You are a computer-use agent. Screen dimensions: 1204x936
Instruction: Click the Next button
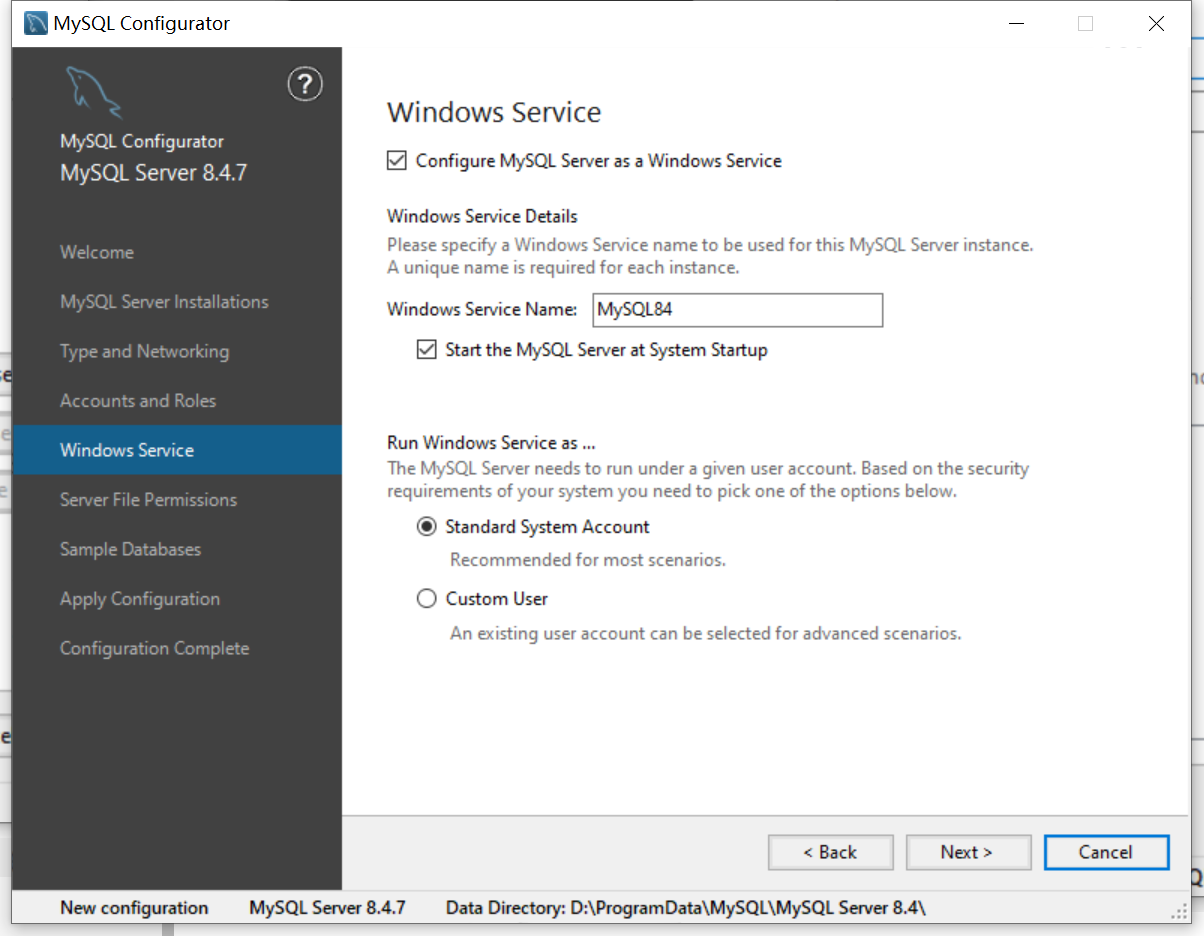click(x=968, y=852)
